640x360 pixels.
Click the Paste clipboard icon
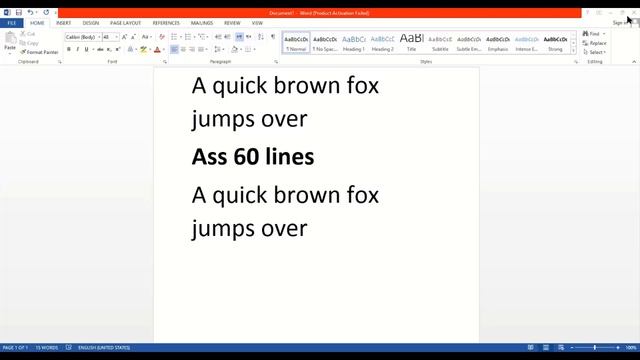[10, 39]
